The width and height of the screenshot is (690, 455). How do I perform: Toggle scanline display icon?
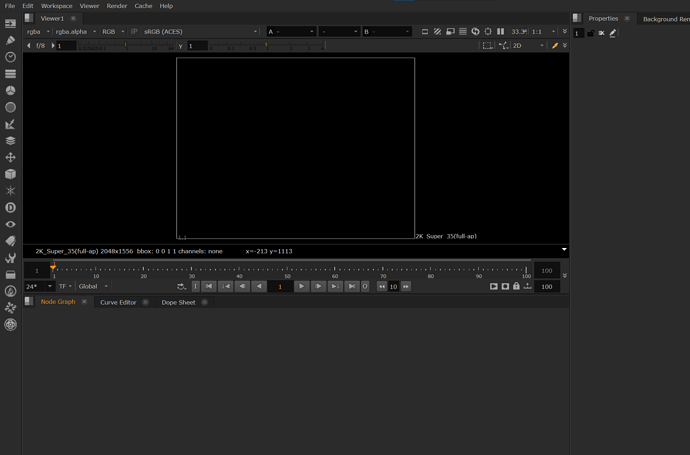tap(462, 32)
